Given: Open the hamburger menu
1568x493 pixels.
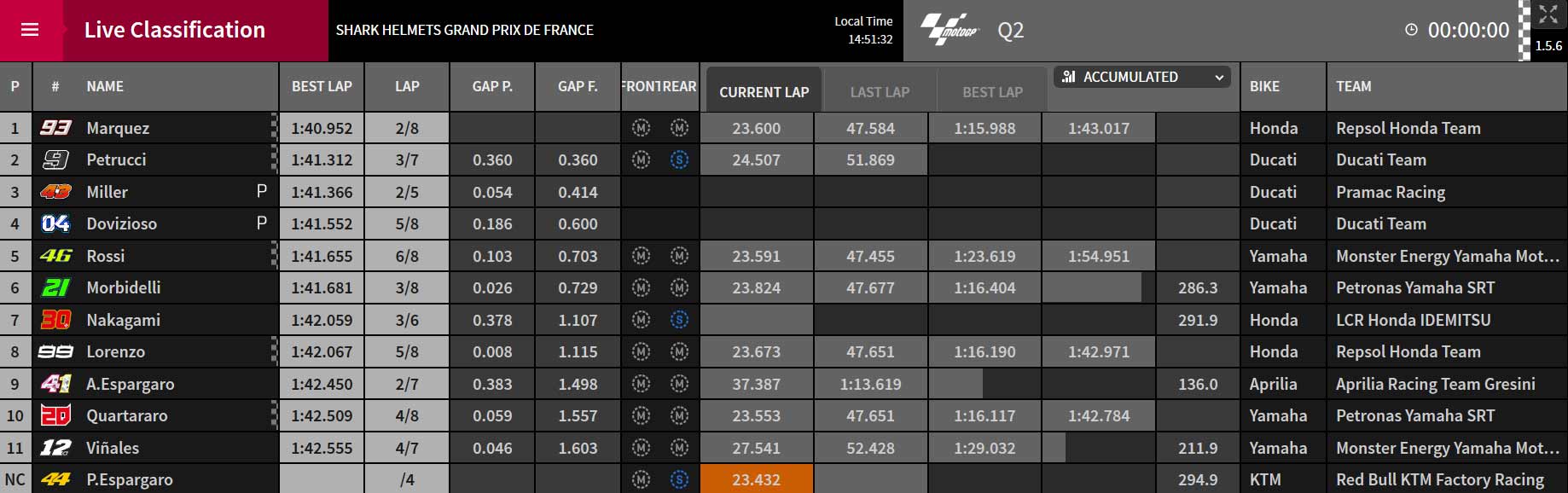Looking at the screenshot, I should pos(30,30).
